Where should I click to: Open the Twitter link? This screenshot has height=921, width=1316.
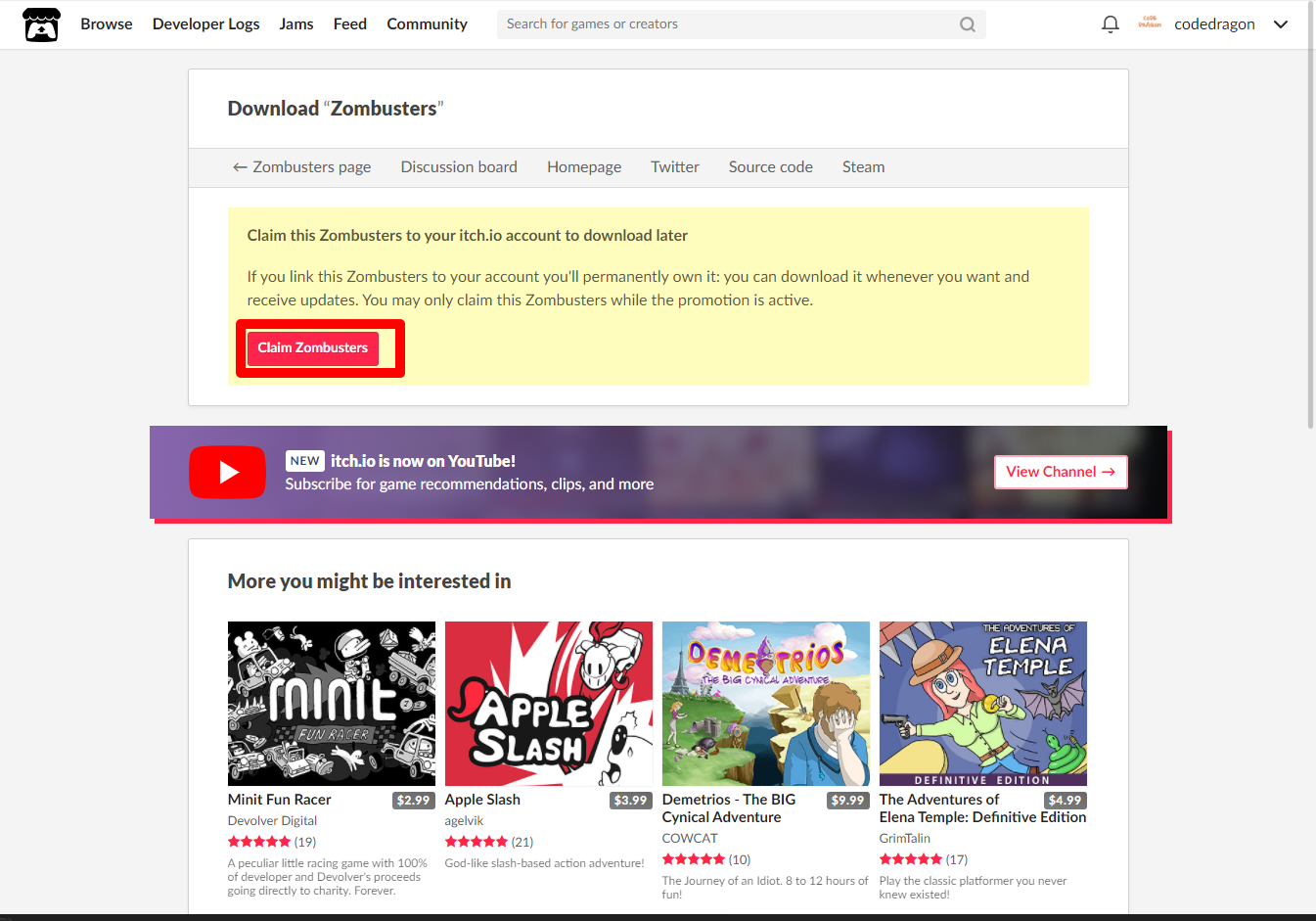pos(675,167)
